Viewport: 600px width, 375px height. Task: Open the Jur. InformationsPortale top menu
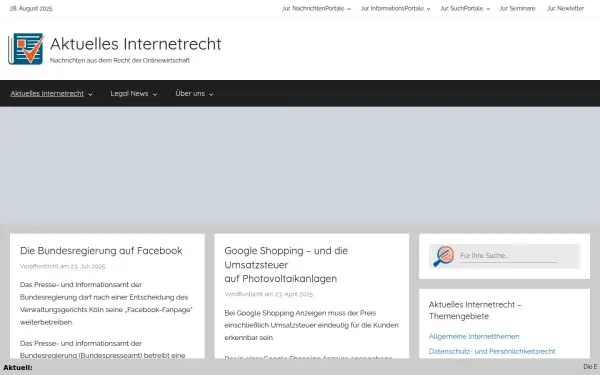tap(392, 8)
